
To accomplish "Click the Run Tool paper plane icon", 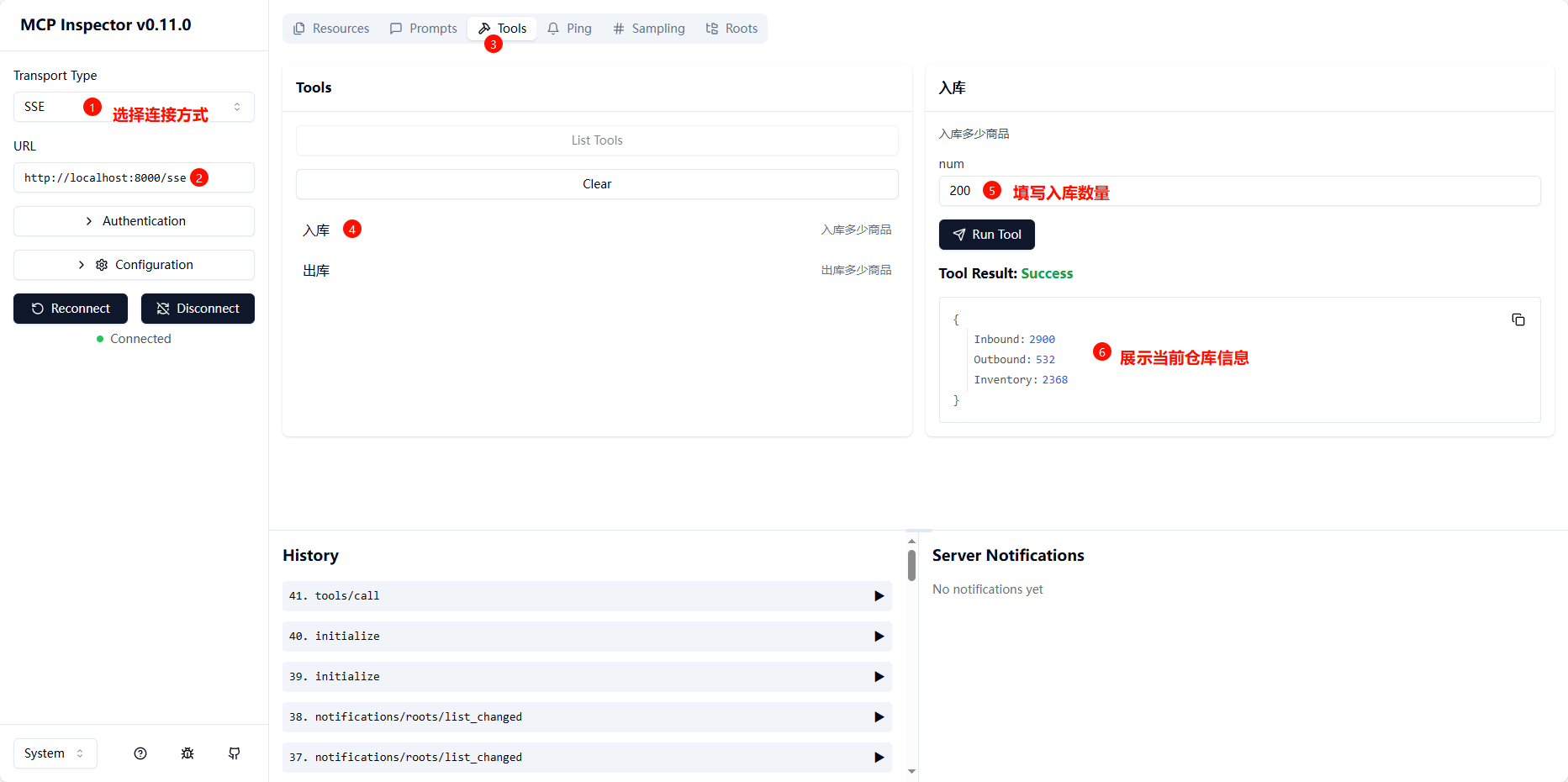I will tap(959, 235).
